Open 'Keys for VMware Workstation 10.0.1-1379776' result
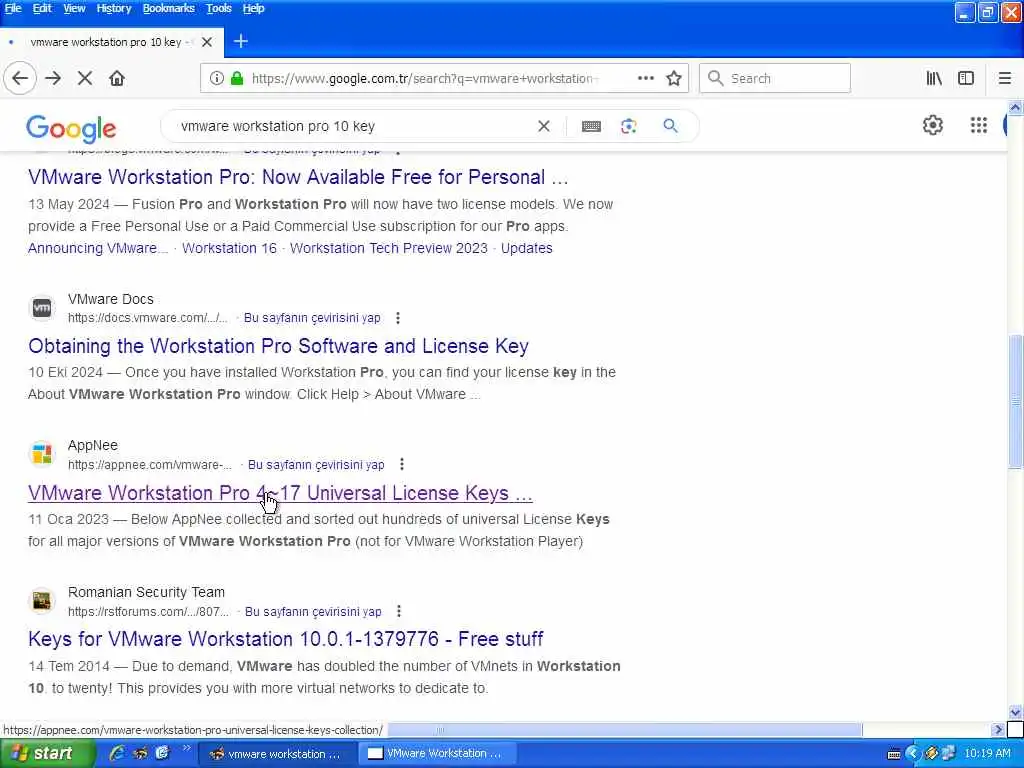The image size is (1024, 768). (x=285, y=639)
